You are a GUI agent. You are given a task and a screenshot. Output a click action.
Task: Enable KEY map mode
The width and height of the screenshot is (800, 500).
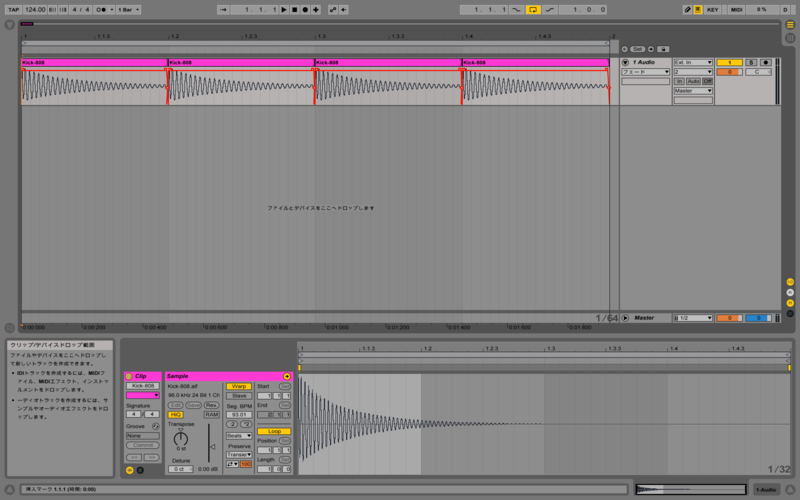[712, 10]
